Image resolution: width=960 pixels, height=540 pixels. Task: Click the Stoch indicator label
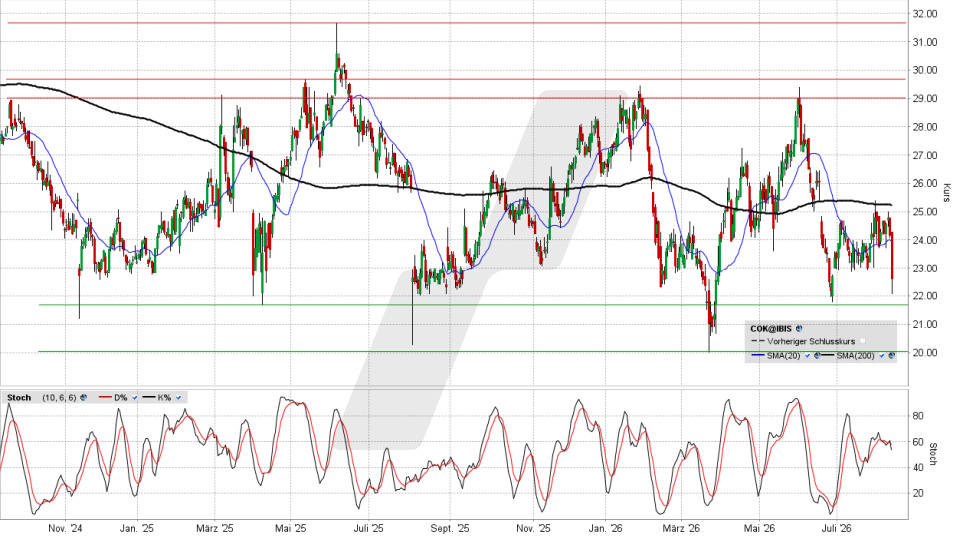coord(19,397)
